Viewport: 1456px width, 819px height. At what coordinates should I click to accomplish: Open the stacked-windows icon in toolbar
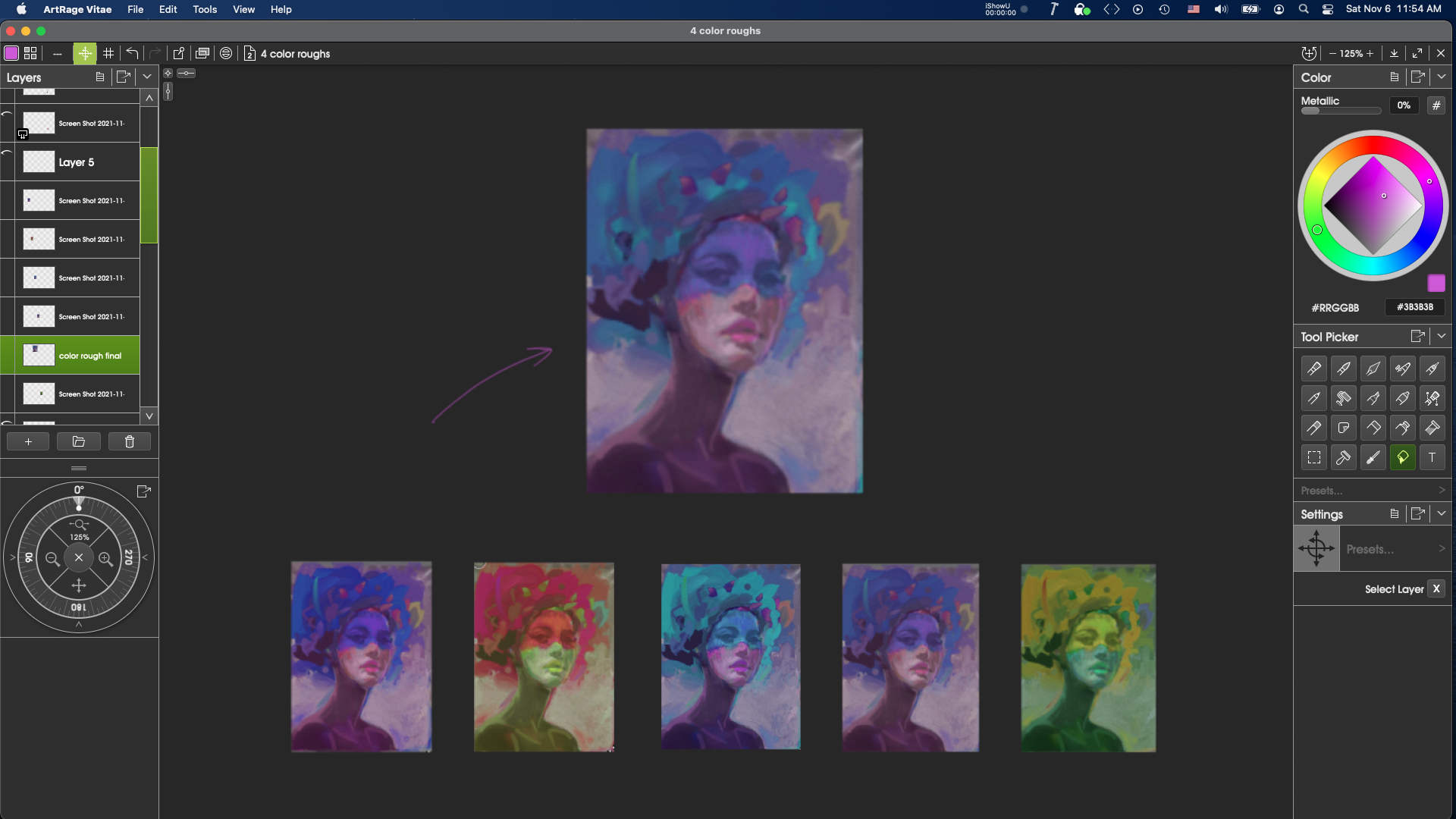click(202, 53)
